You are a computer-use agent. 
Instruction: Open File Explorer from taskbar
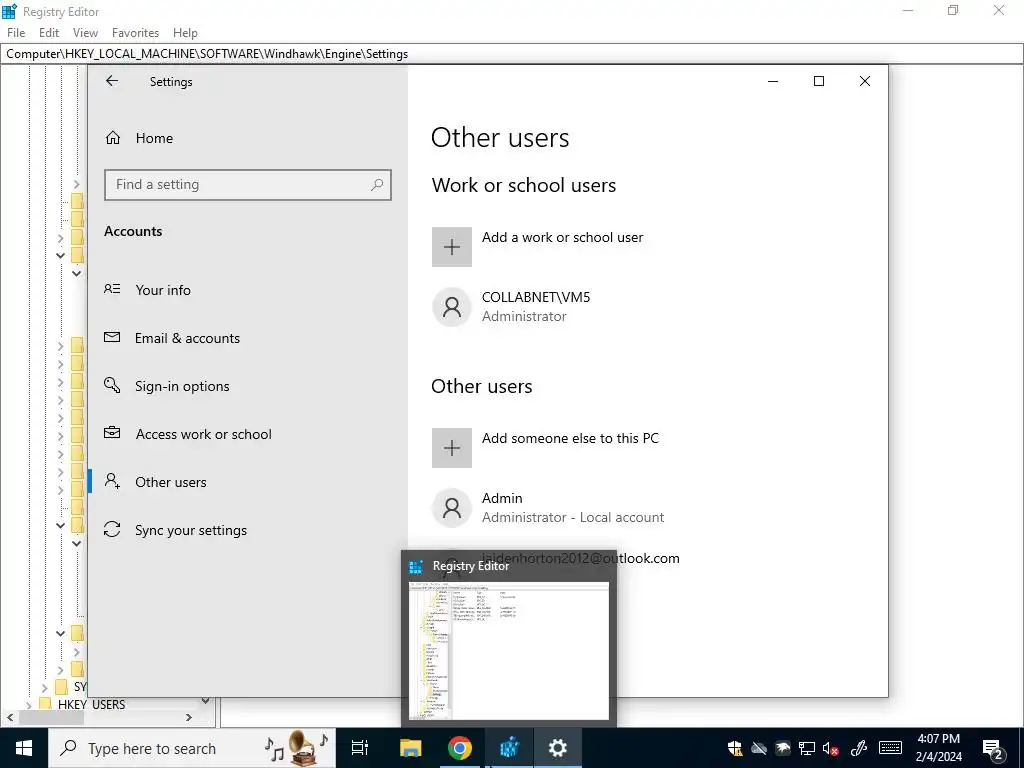click(x=411, y=748)
